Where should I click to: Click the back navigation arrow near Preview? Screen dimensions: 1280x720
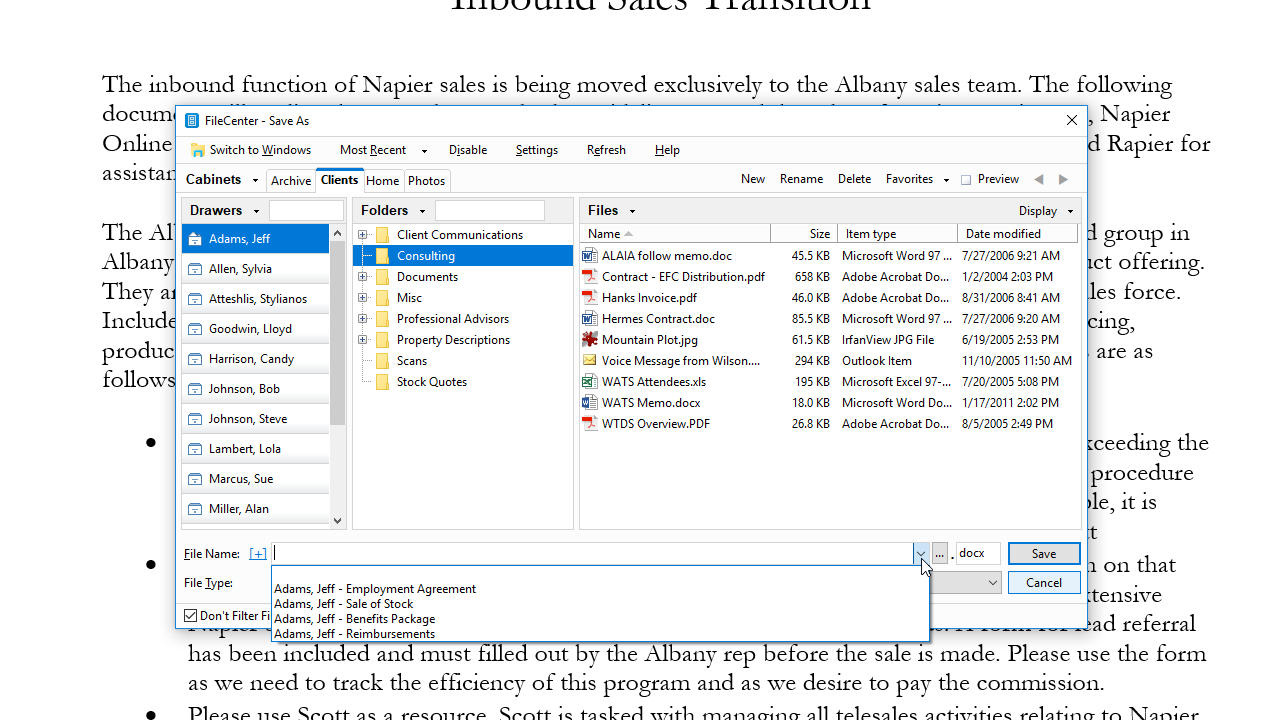point(1039,179)
